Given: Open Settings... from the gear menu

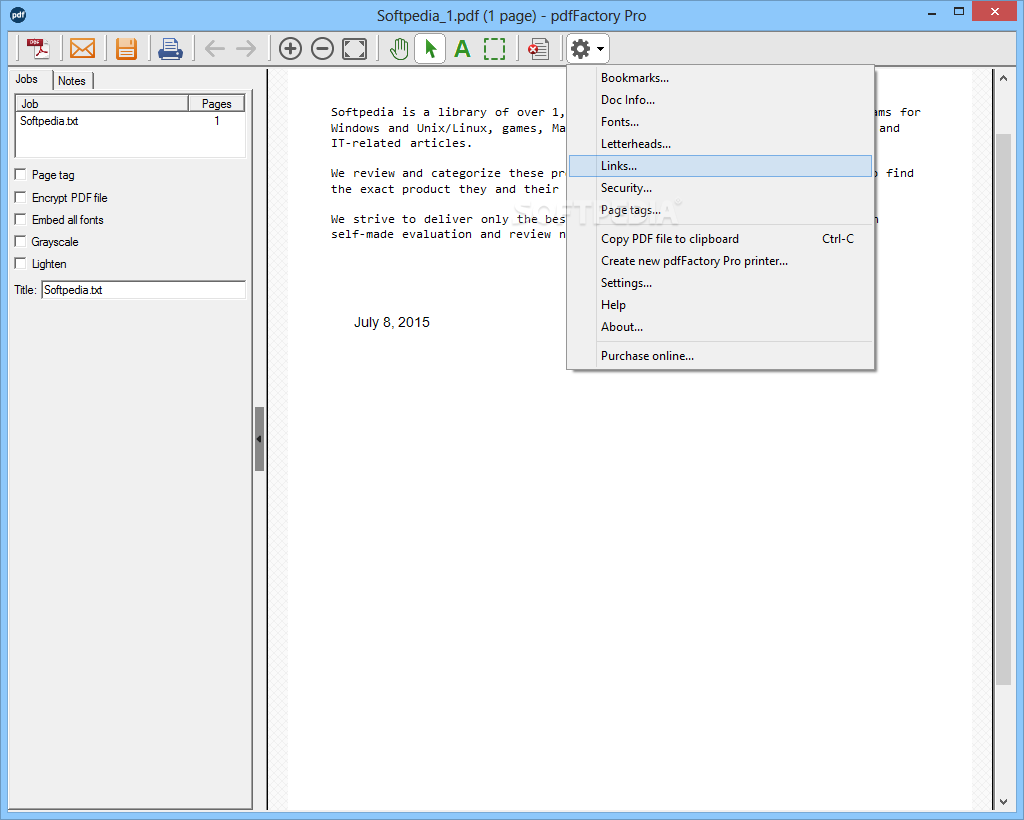Looking at the screenshot, I should 720,283.
